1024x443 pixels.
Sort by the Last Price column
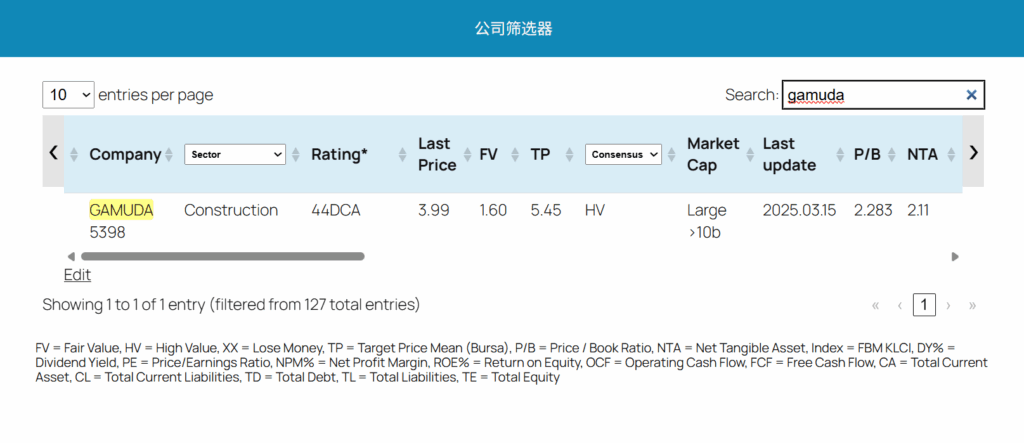pyautogui.click(x=435, y=154)
